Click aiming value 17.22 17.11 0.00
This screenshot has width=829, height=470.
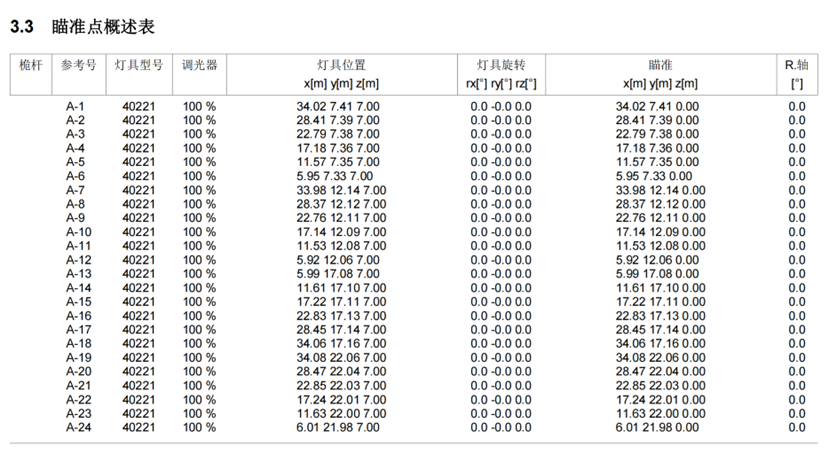[x=660, y=302]
